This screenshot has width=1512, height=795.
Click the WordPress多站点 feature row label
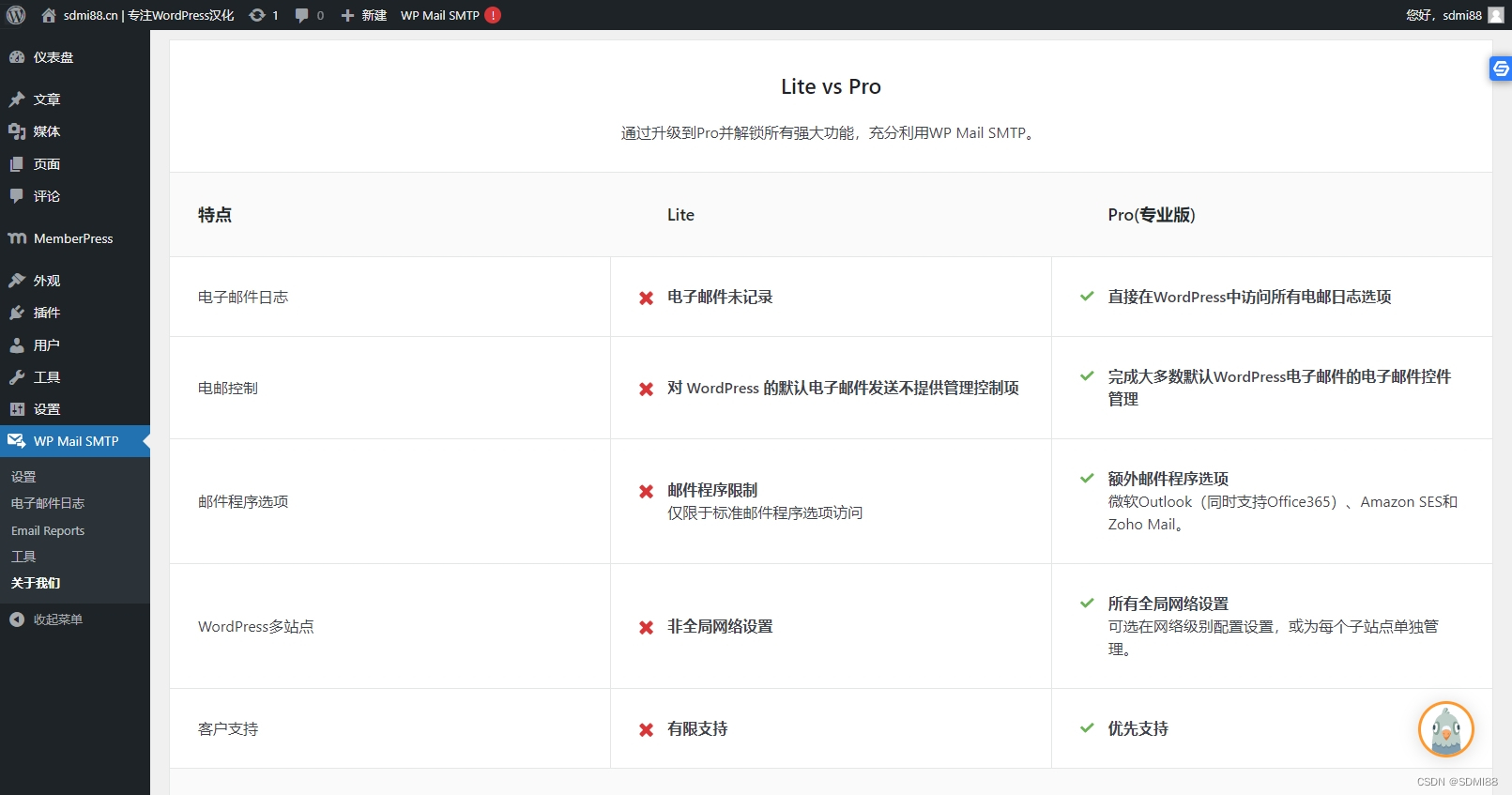tap(256, 626)
